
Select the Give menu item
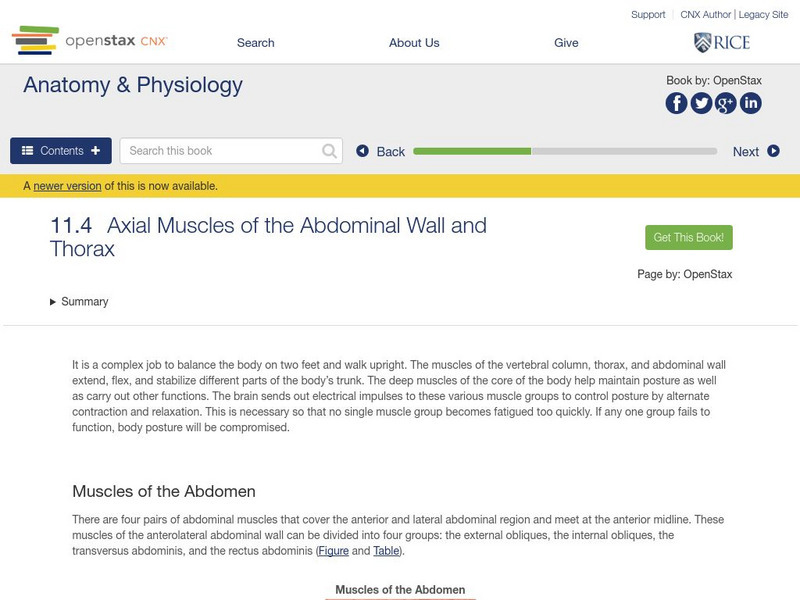coord(566,43)
